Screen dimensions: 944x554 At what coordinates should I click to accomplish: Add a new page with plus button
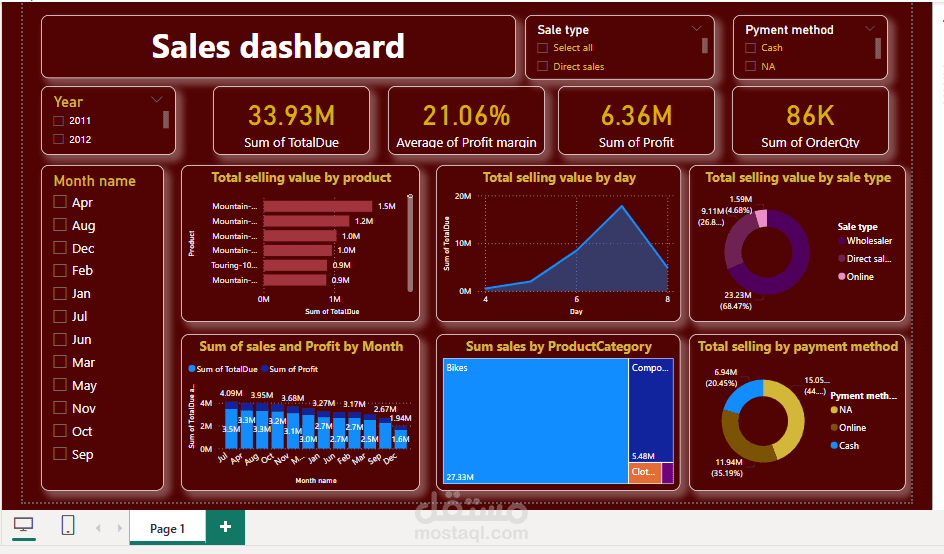[x=225, y=527]
